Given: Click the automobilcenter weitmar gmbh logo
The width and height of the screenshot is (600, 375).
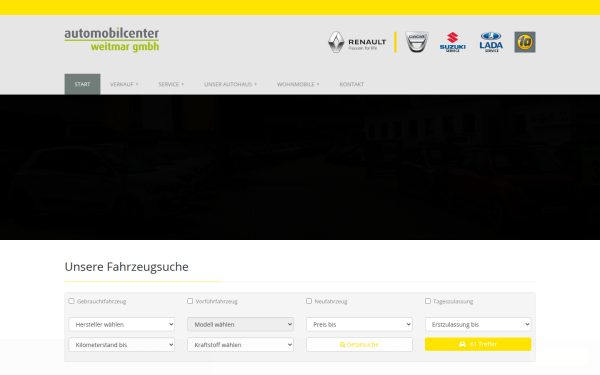Looking at the screenshot, I should click(112, 39).
